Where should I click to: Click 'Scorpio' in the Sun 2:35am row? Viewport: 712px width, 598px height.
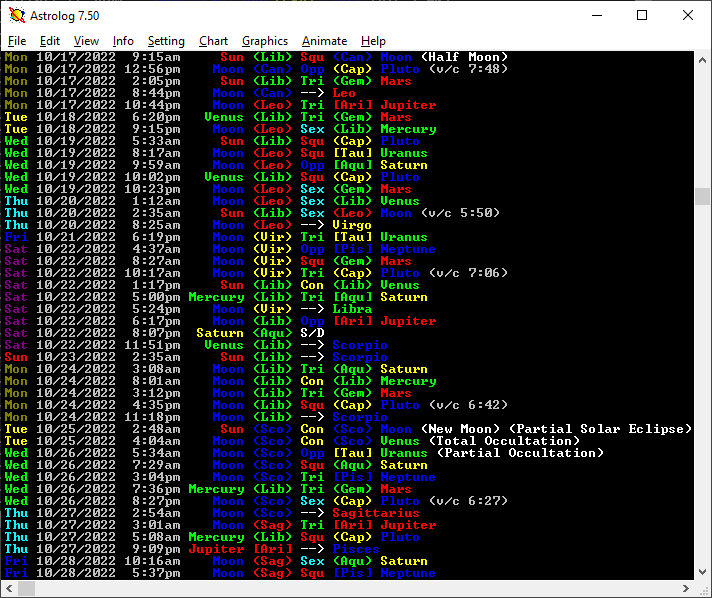point(360,357)
